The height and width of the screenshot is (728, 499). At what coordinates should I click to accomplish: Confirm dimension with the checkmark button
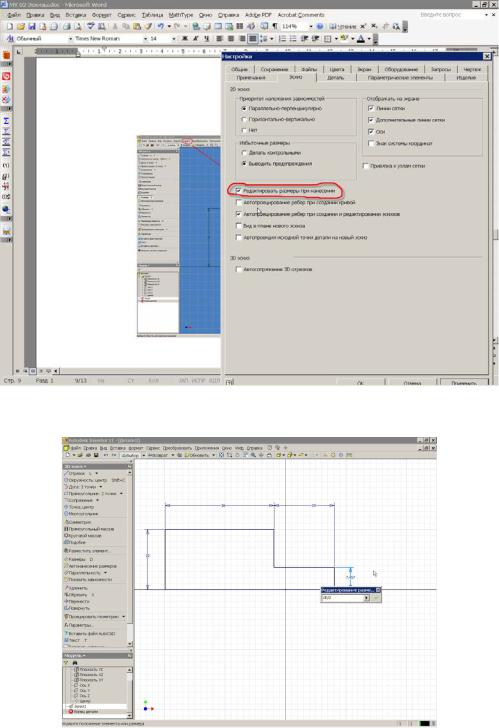(376, 598)
